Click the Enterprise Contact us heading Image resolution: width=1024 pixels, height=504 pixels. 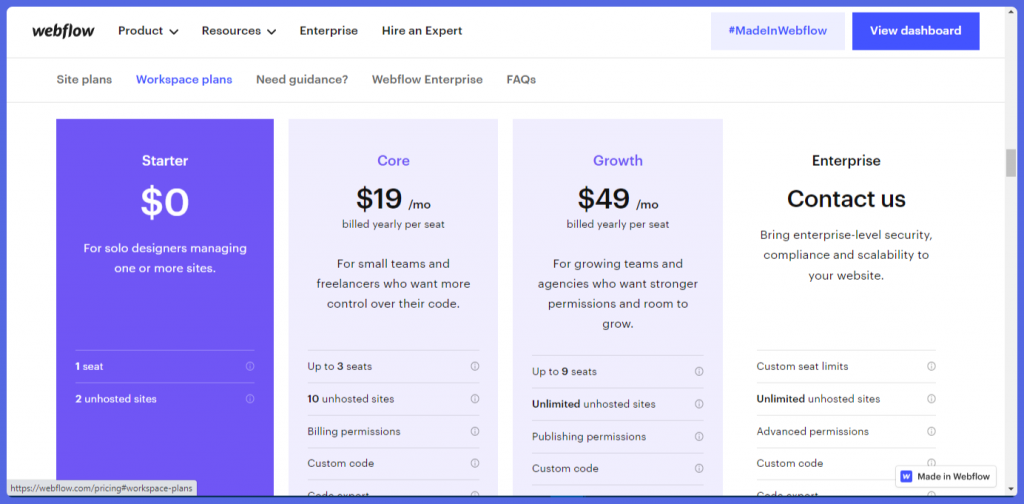[846, 198]
